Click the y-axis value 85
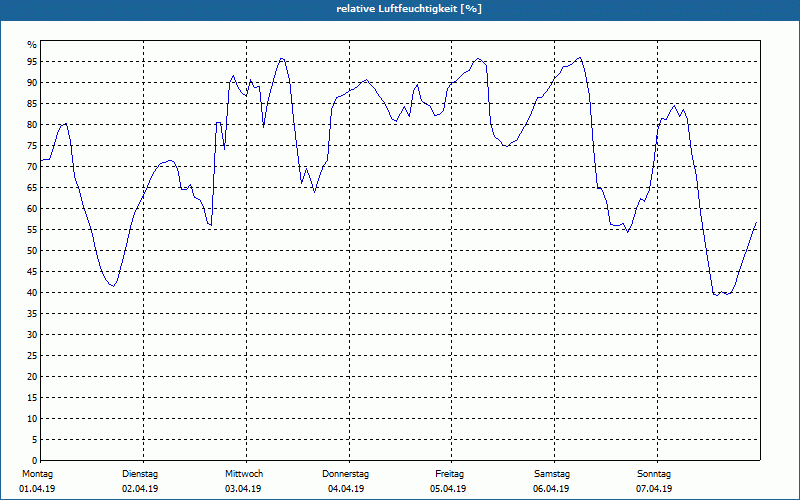 point(32,104)
